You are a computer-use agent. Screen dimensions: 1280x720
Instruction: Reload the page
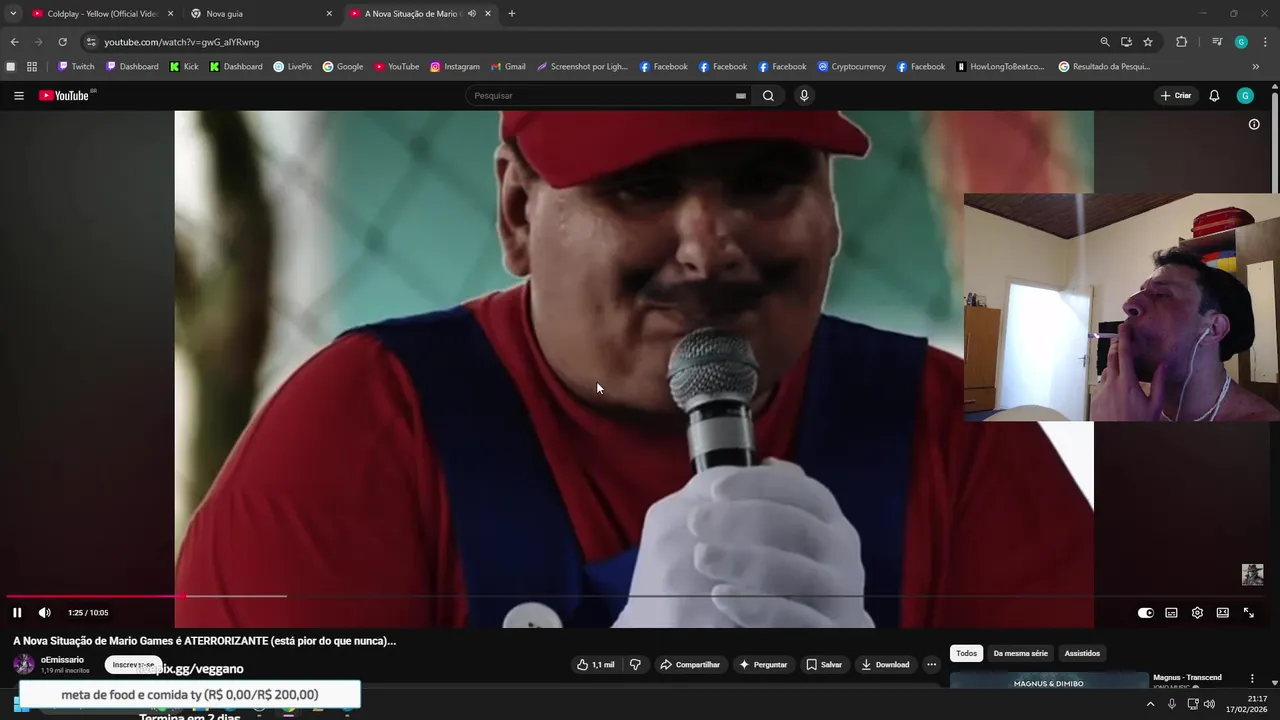click(62, 42)
